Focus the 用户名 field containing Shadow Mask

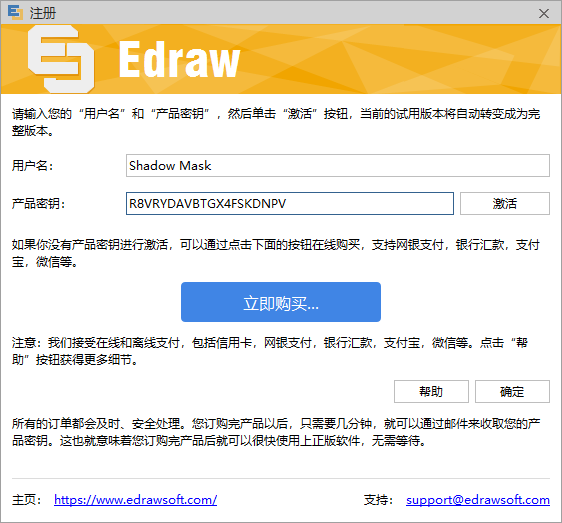coord(338,166)
